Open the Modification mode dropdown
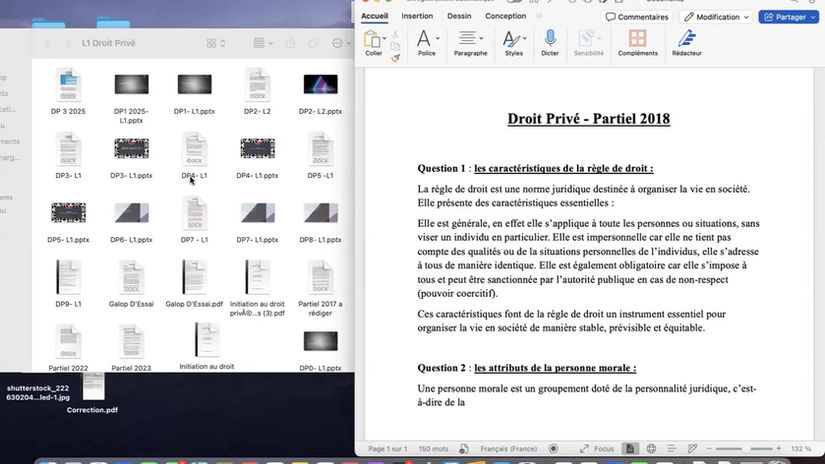The width and height of the screenshot is (825, 464). click(716, 17)
